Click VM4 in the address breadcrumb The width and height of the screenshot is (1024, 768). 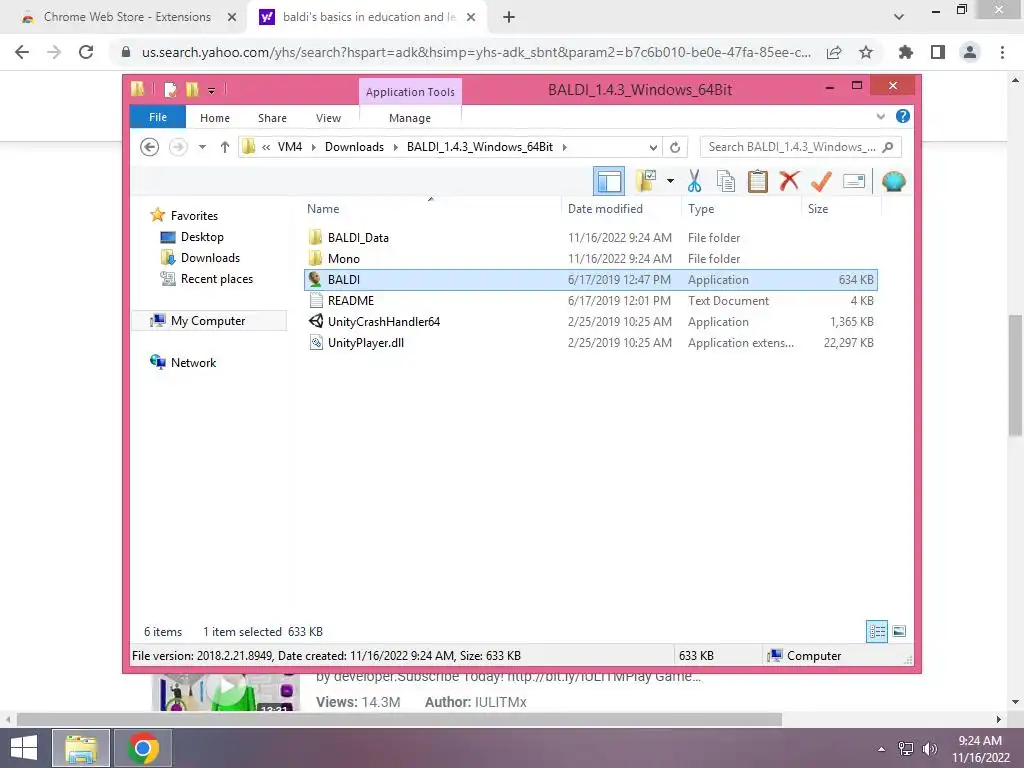(x=290, y=147)
